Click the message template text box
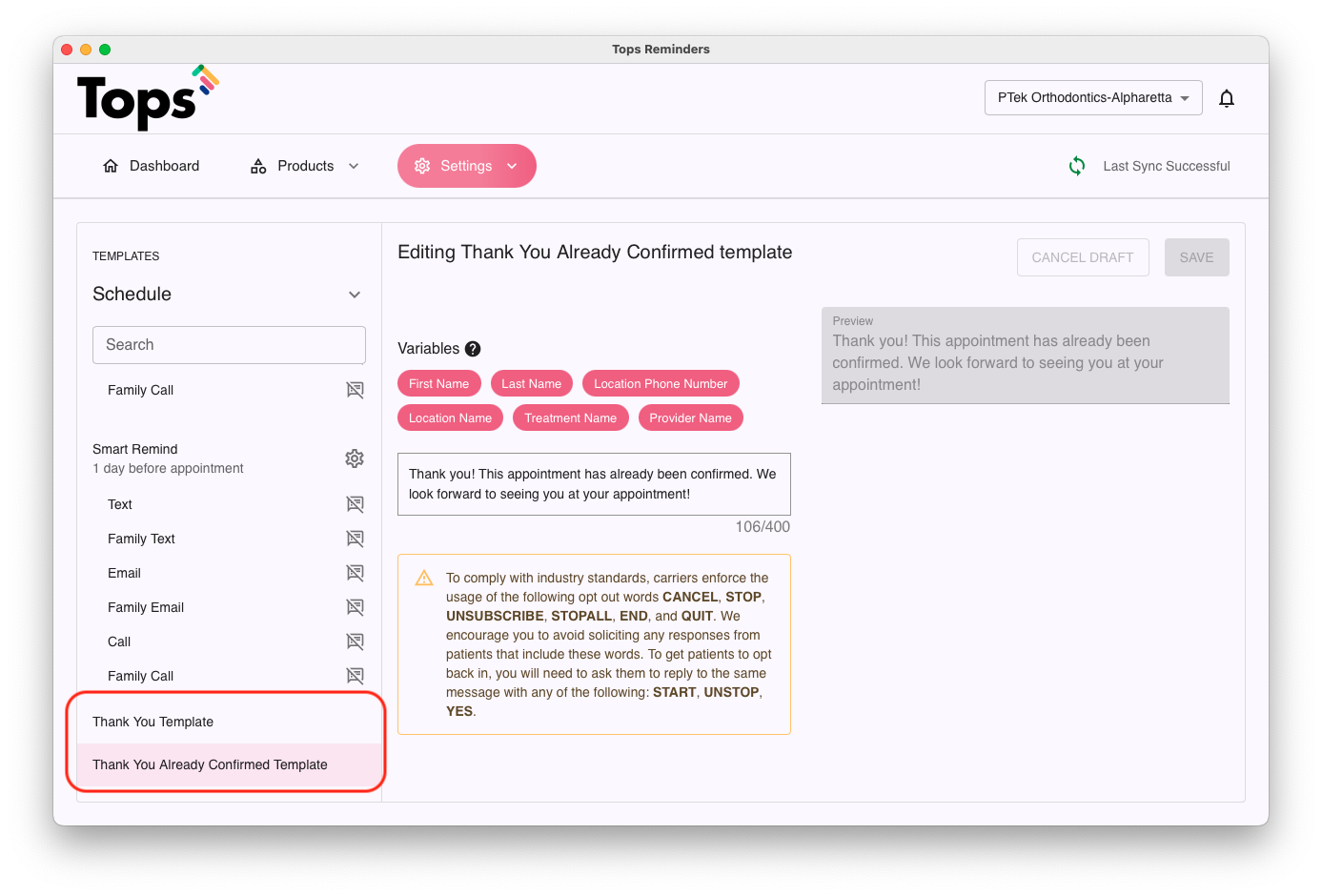This screenshot has height=896, width=1322. (x=594, y=484)
